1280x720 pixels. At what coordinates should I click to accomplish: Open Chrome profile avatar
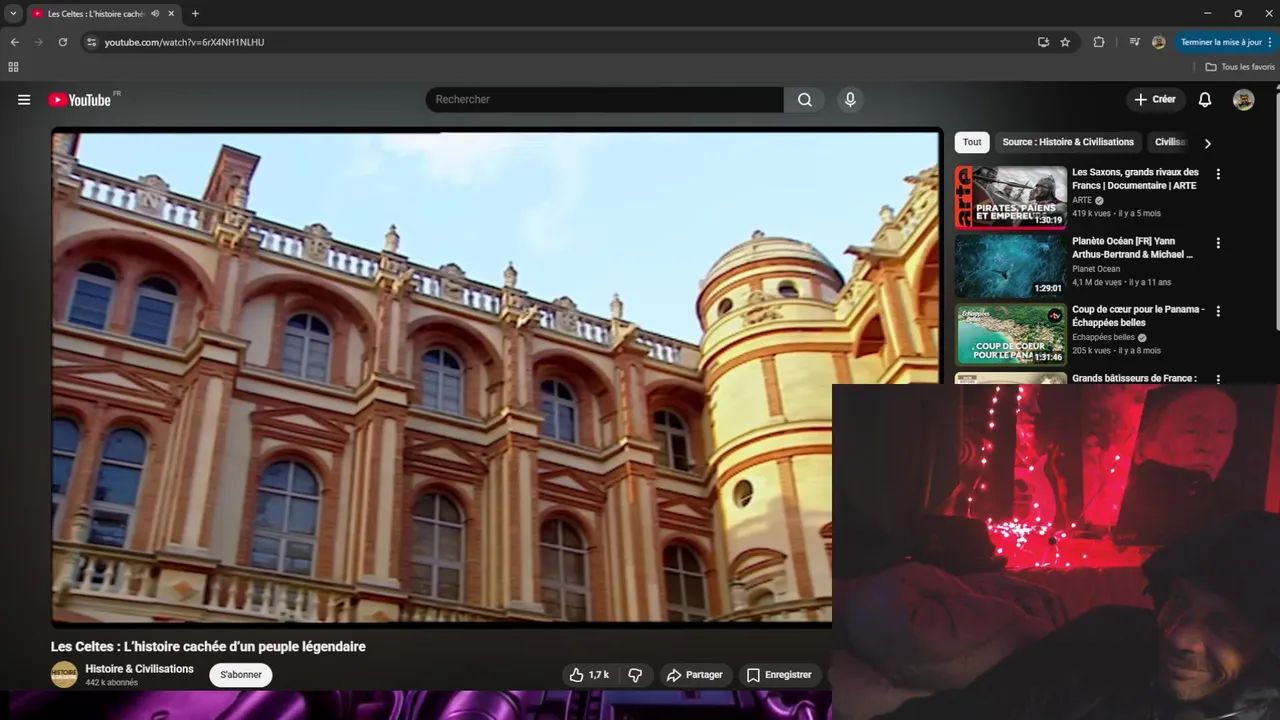coord(1159,42)
